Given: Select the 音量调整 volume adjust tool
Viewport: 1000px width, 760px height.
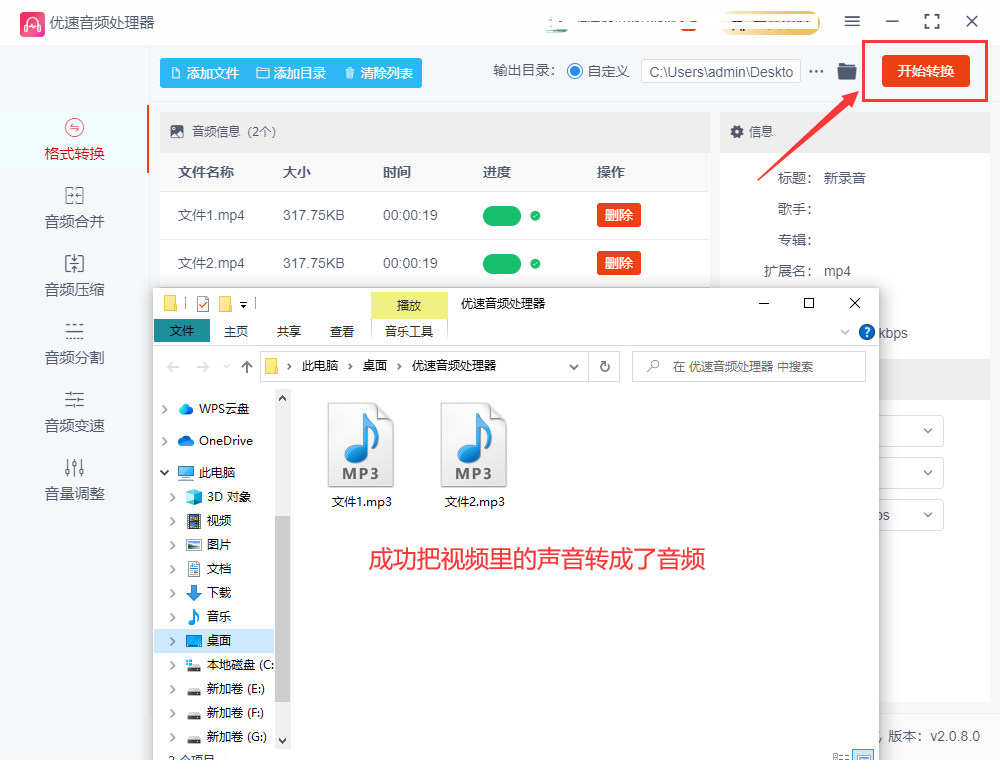Looking at the screenshot, I should 74,480.
